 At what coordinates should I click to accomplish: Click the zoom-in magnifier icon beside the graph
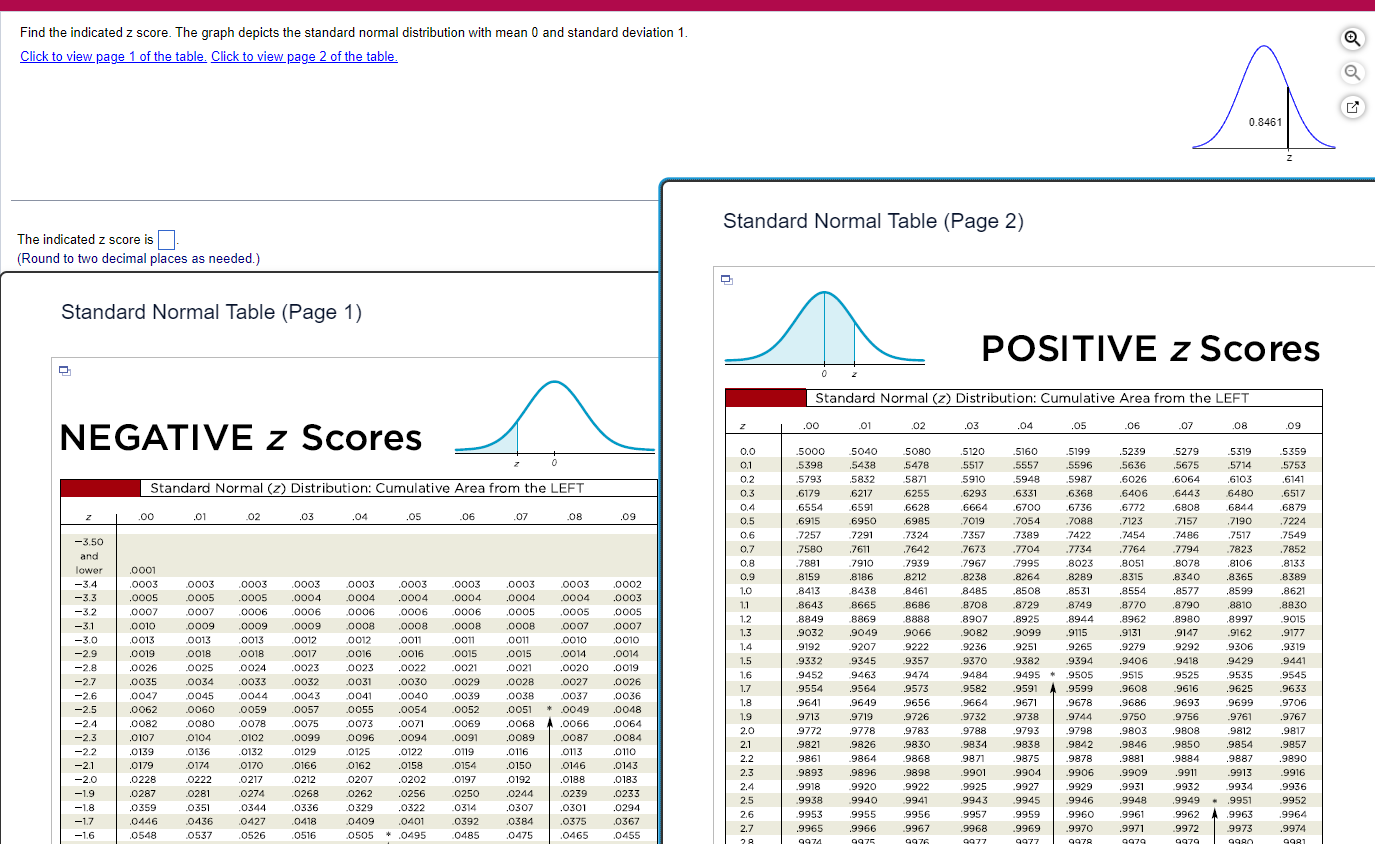(1352, 38)
